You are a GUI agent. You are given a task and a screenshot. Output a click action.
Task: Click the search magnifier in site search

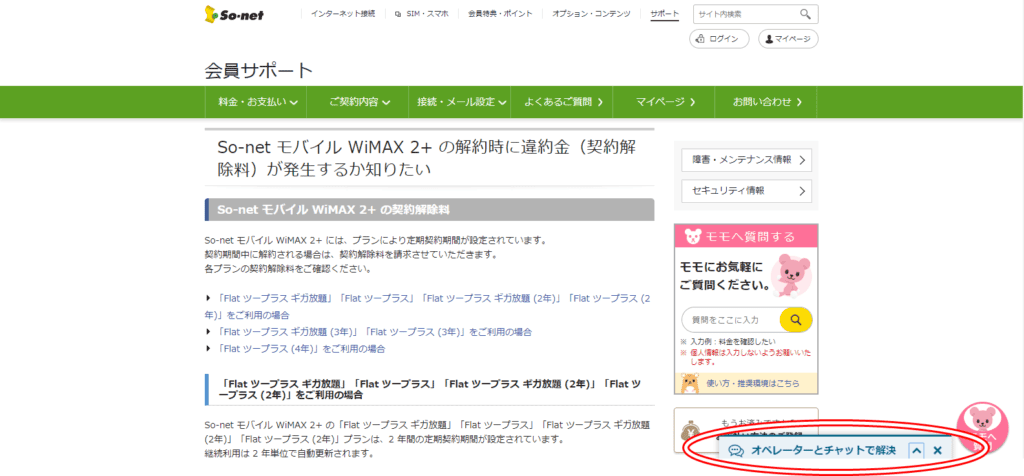[805, 14]
